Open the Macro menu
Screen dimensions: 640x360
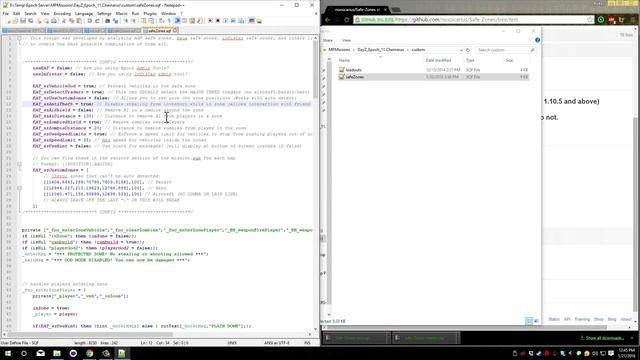[x=121, y=13]
